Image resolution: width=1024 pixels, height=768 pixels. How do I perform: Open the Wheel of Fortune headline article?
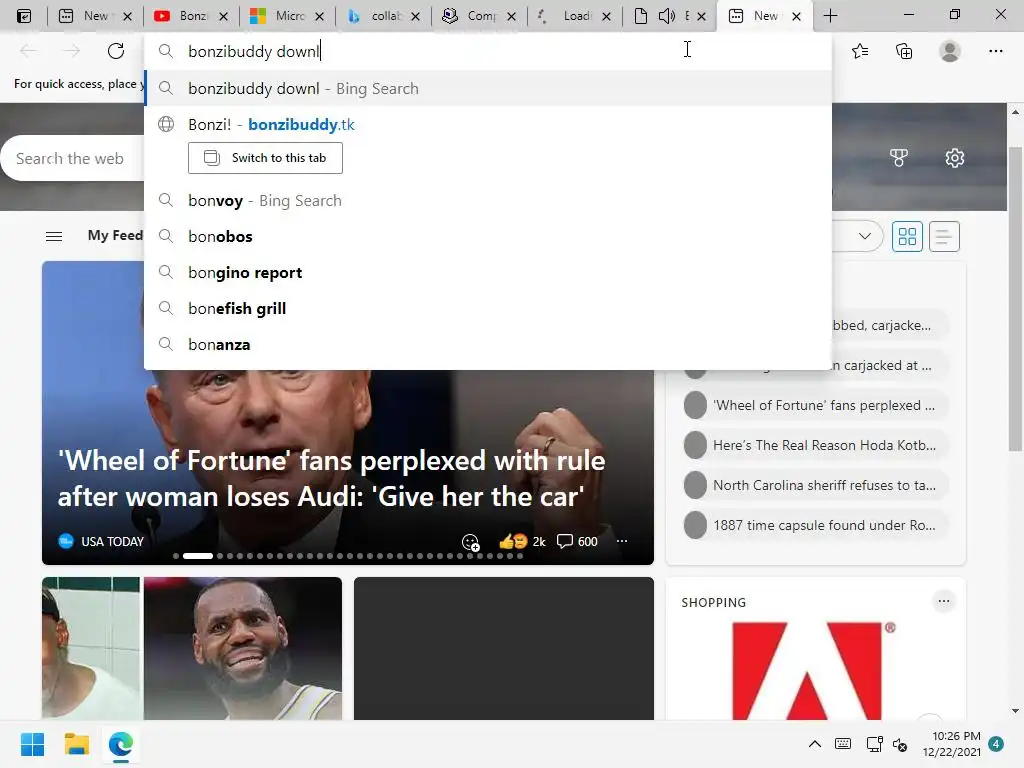point(331,479)
